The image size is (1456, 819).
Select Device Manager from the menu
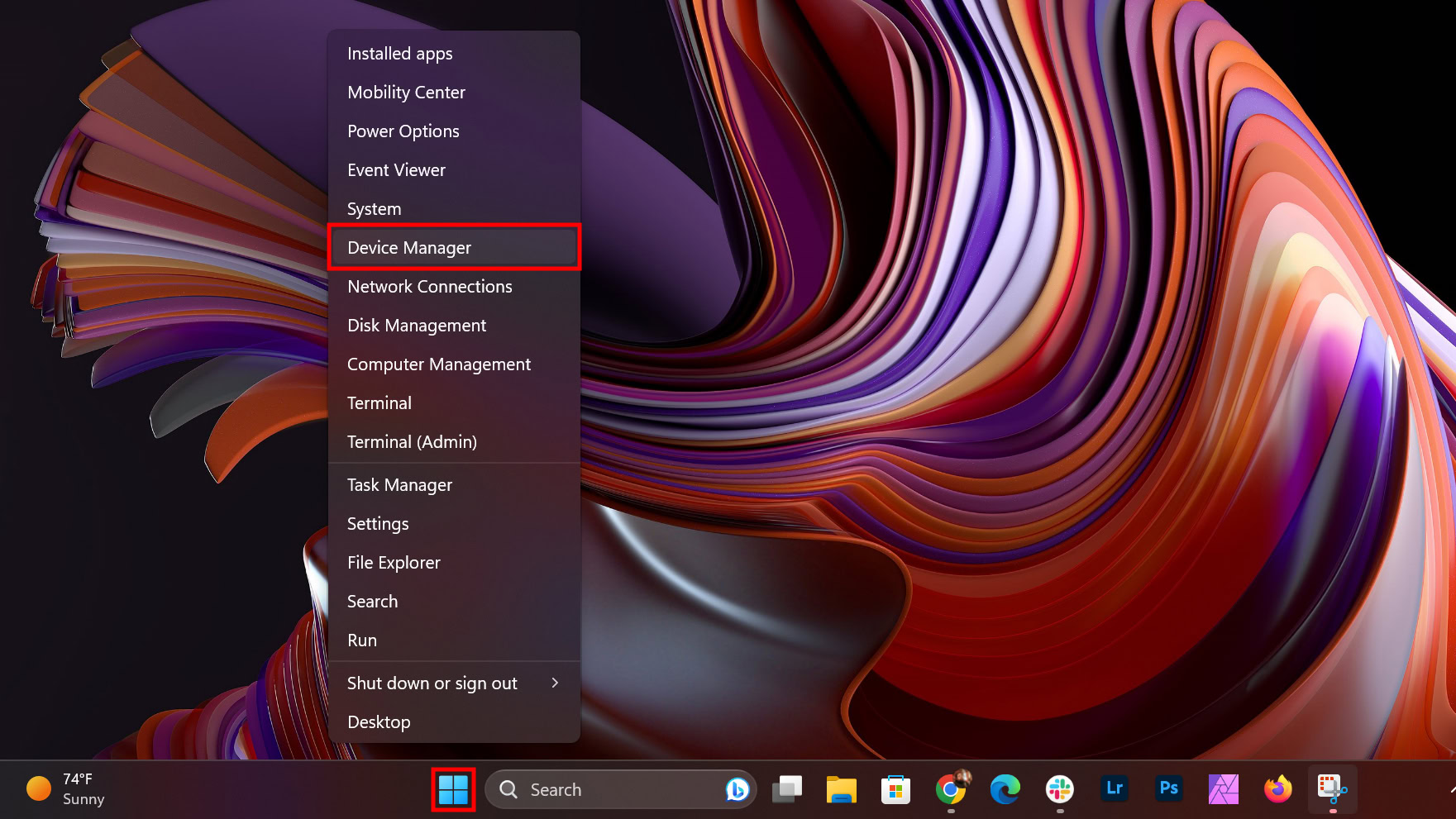pos(453,248)
